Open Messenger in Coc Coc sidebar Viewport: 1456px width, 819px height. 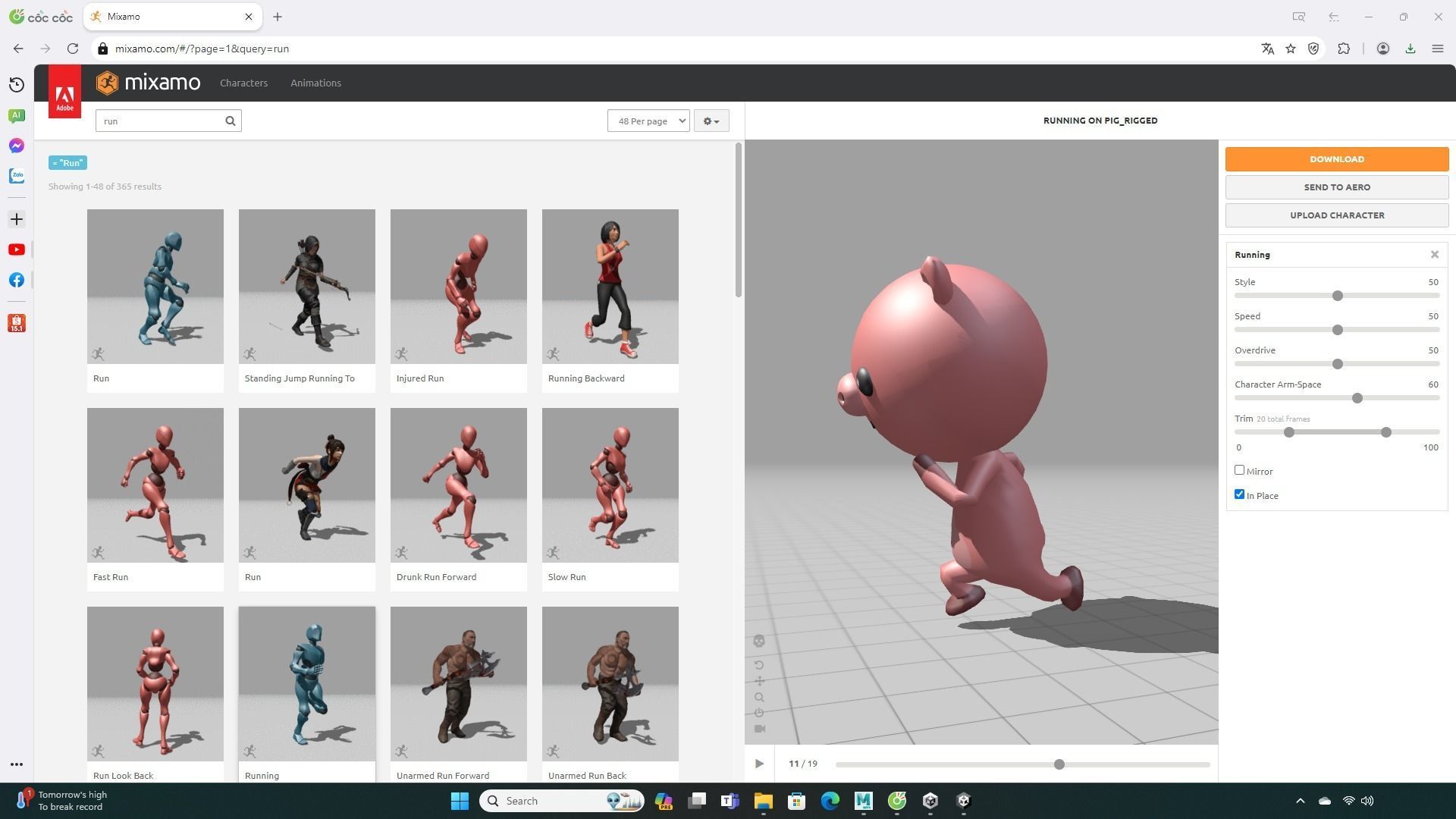click(17, 146)
